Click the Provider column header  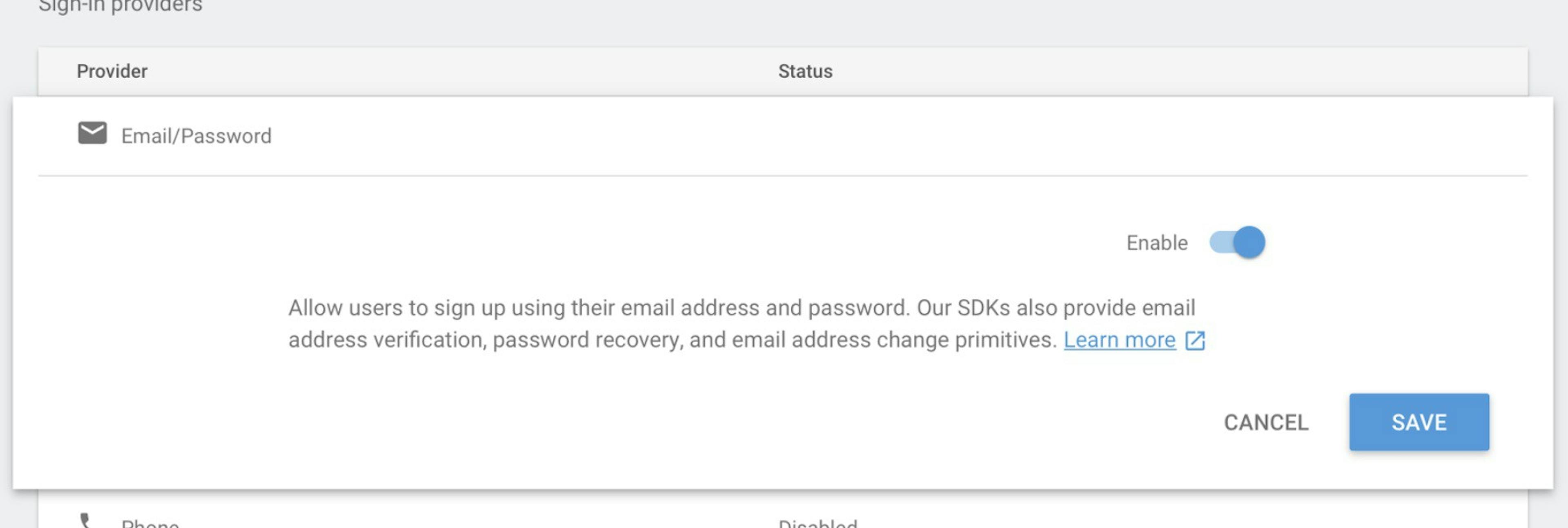(x=112, y=71)
